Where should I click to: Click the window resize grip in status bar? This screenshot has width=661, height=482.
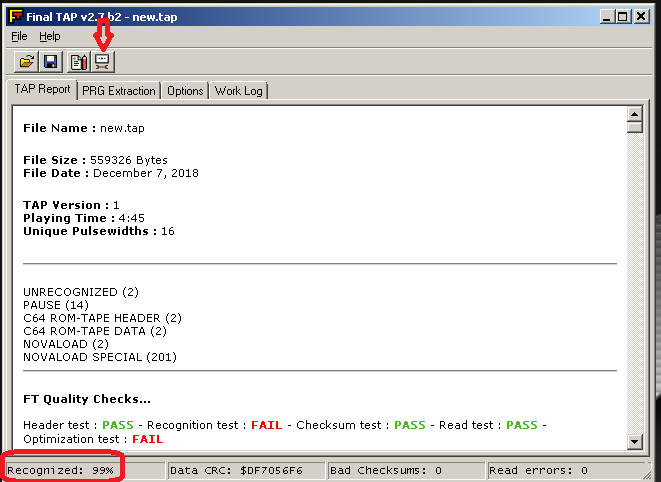click(646, 473)
